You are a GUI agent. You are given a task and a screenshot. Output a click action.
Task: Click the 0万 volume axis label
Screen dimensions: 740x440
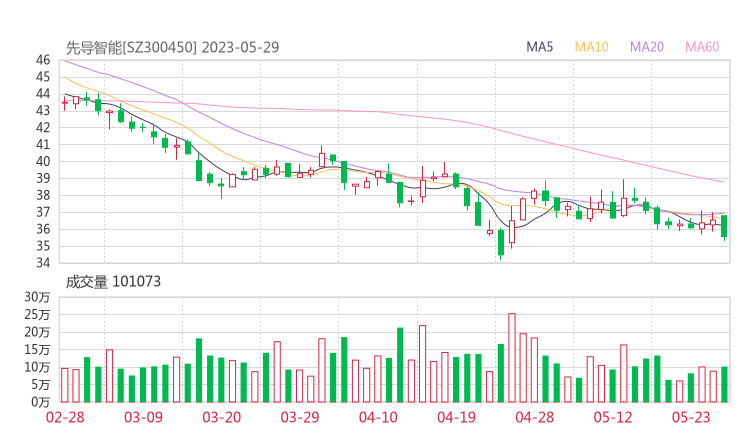pos(41,402)
